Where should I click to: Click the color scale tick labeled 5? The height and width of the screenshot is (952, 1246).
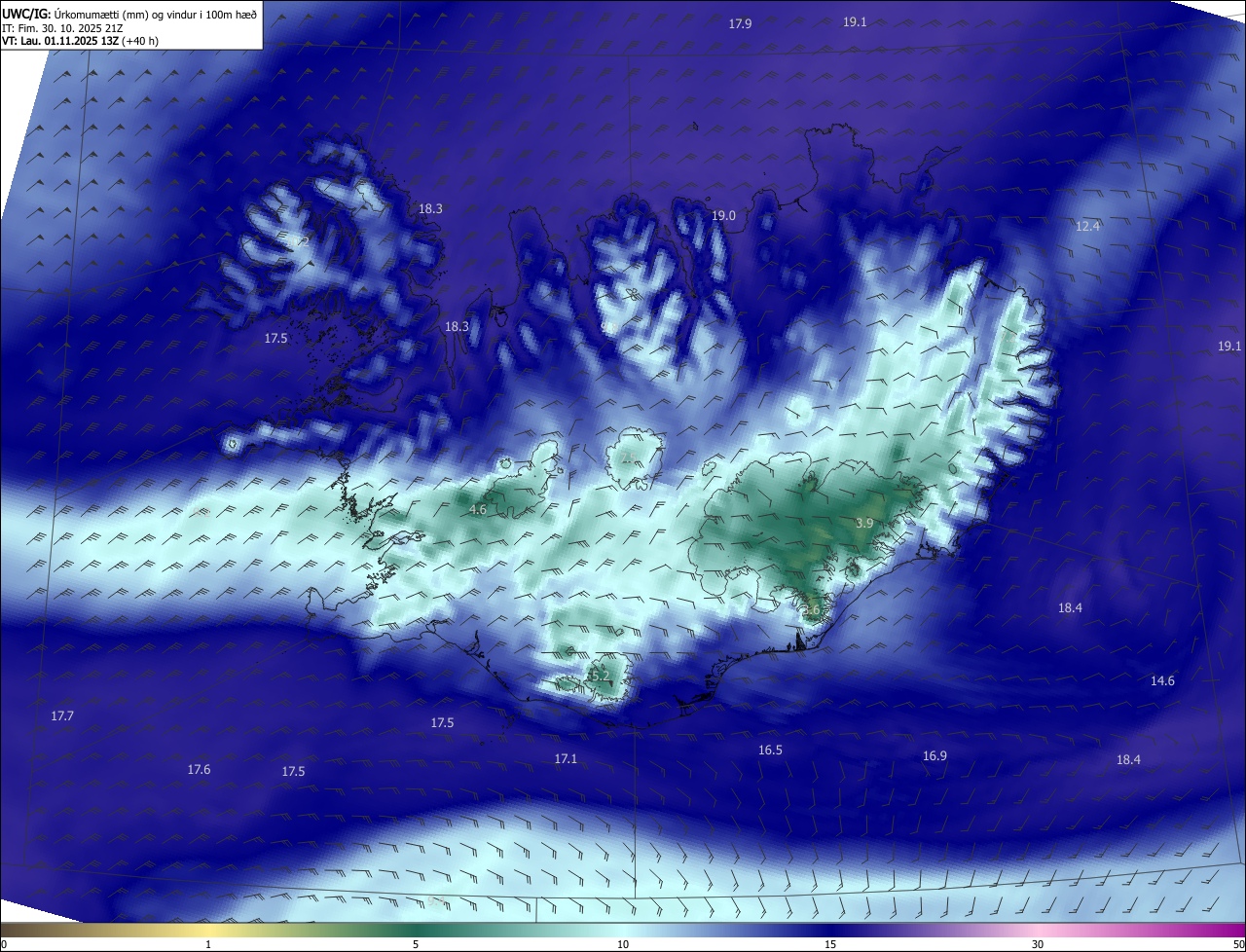point(416,945)
